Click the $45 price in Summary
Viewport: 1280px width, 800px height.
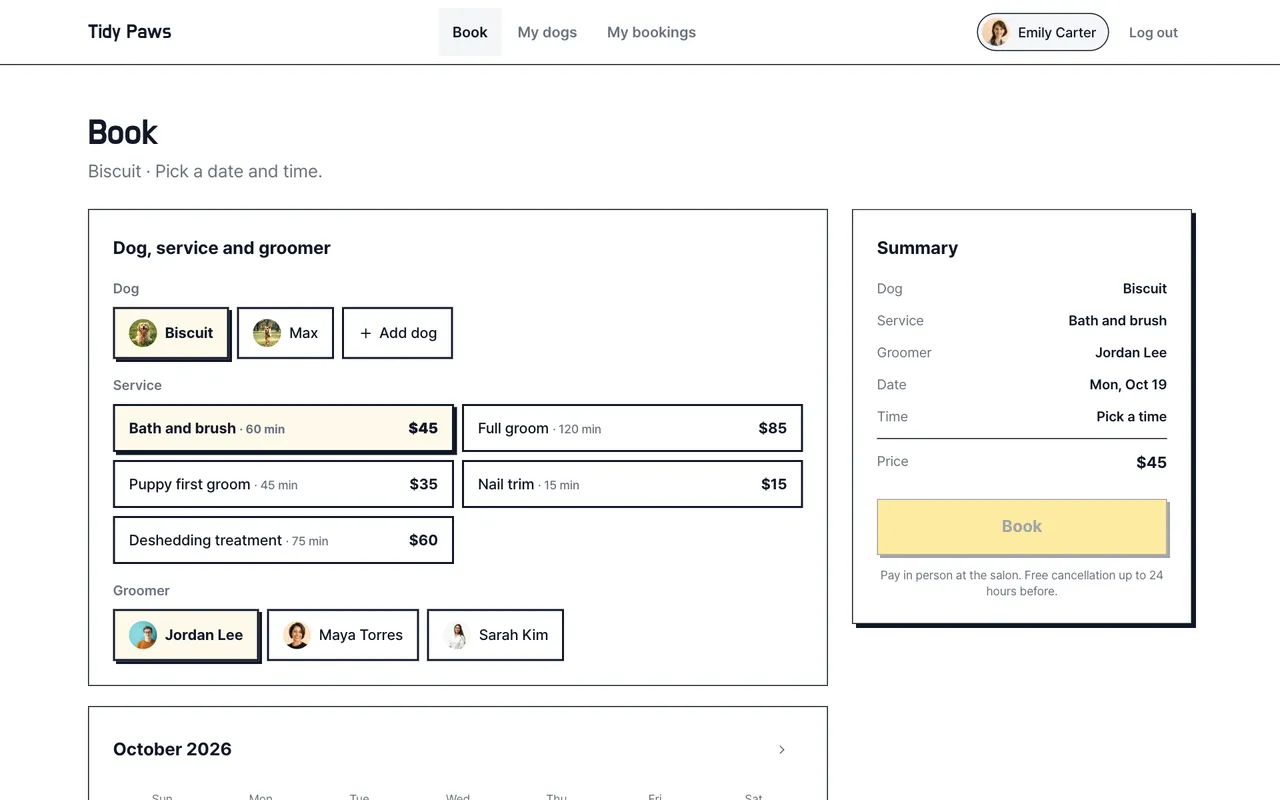pos(1151,462)
